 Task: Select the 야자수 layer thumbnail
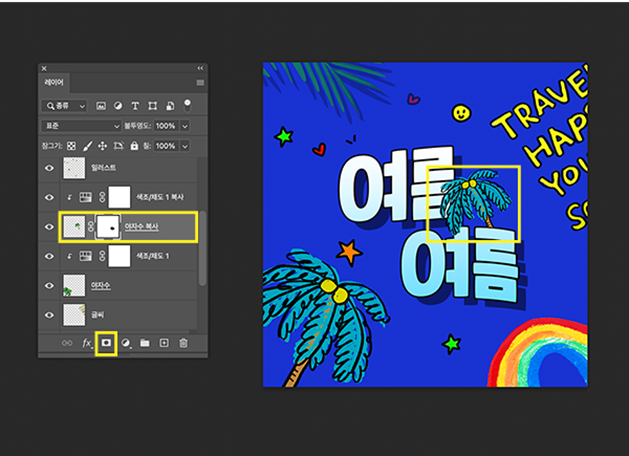click(x=74, y=286)
